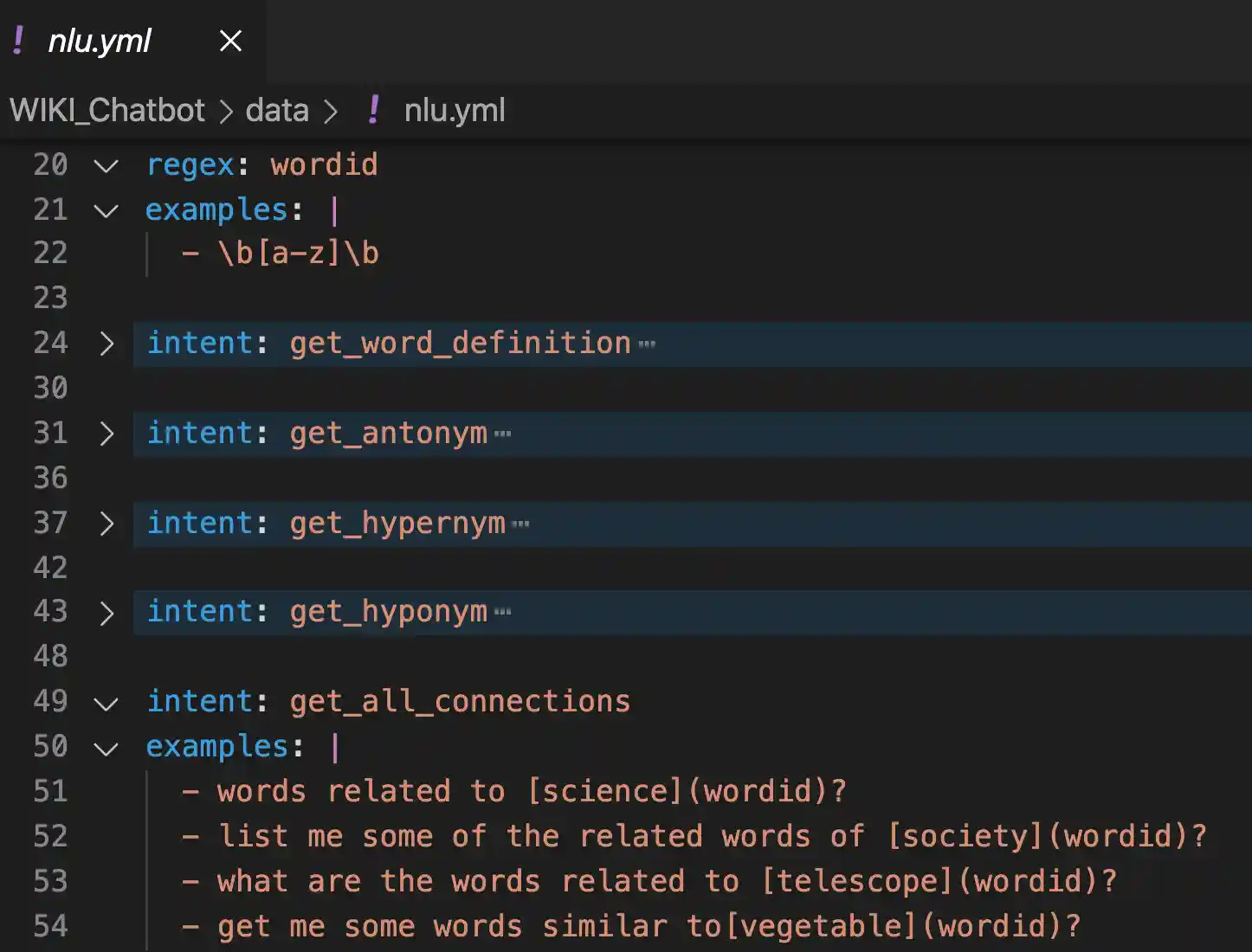Click the ellipsis after get_antonym
Image resolution: width=1252 pixels, height=952 pixels.
[x=502, y=434]
